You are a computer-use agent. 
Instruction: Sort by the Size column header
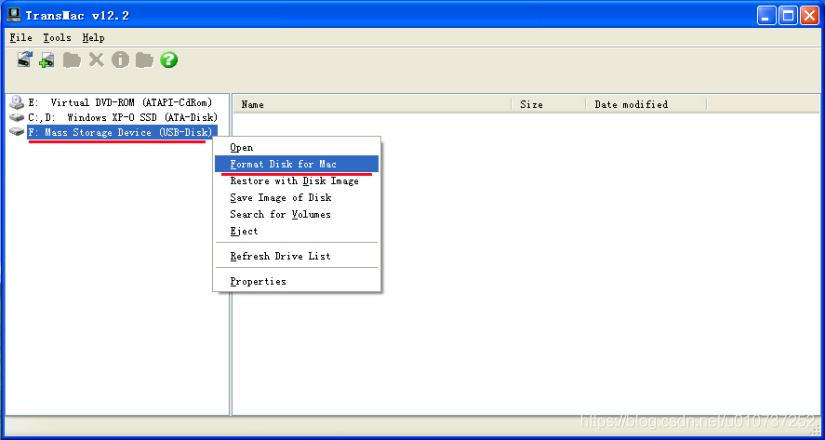pos(549,104)
